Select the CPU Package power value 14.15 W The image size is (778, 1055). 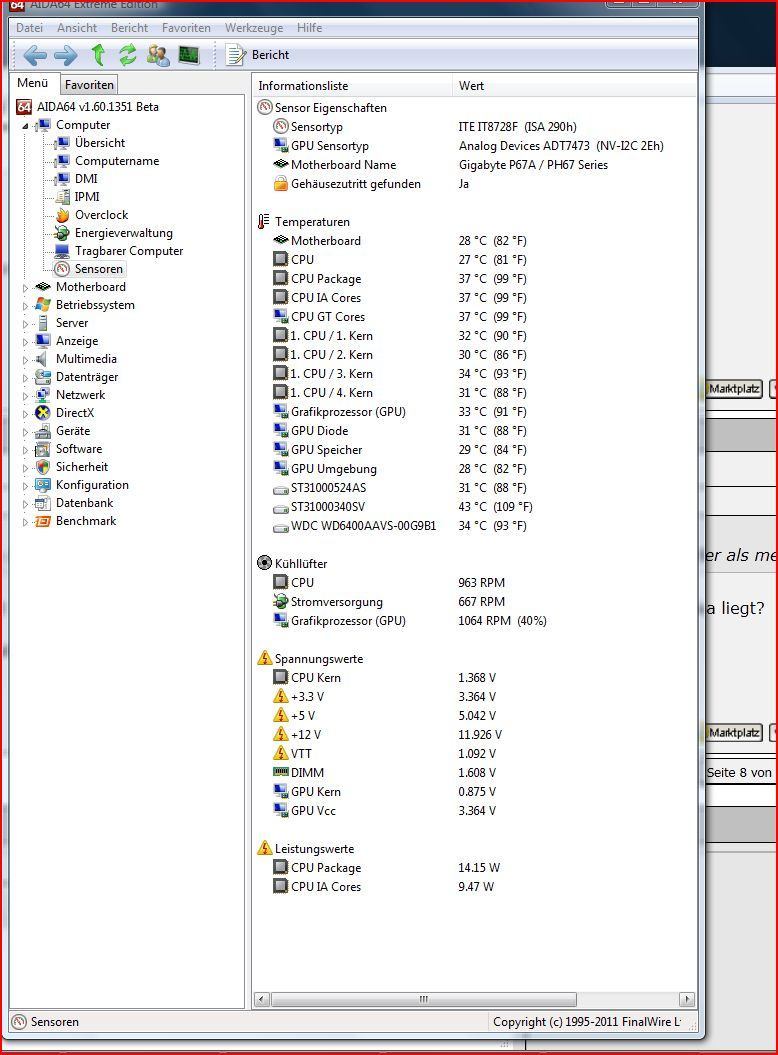(479, 867)
